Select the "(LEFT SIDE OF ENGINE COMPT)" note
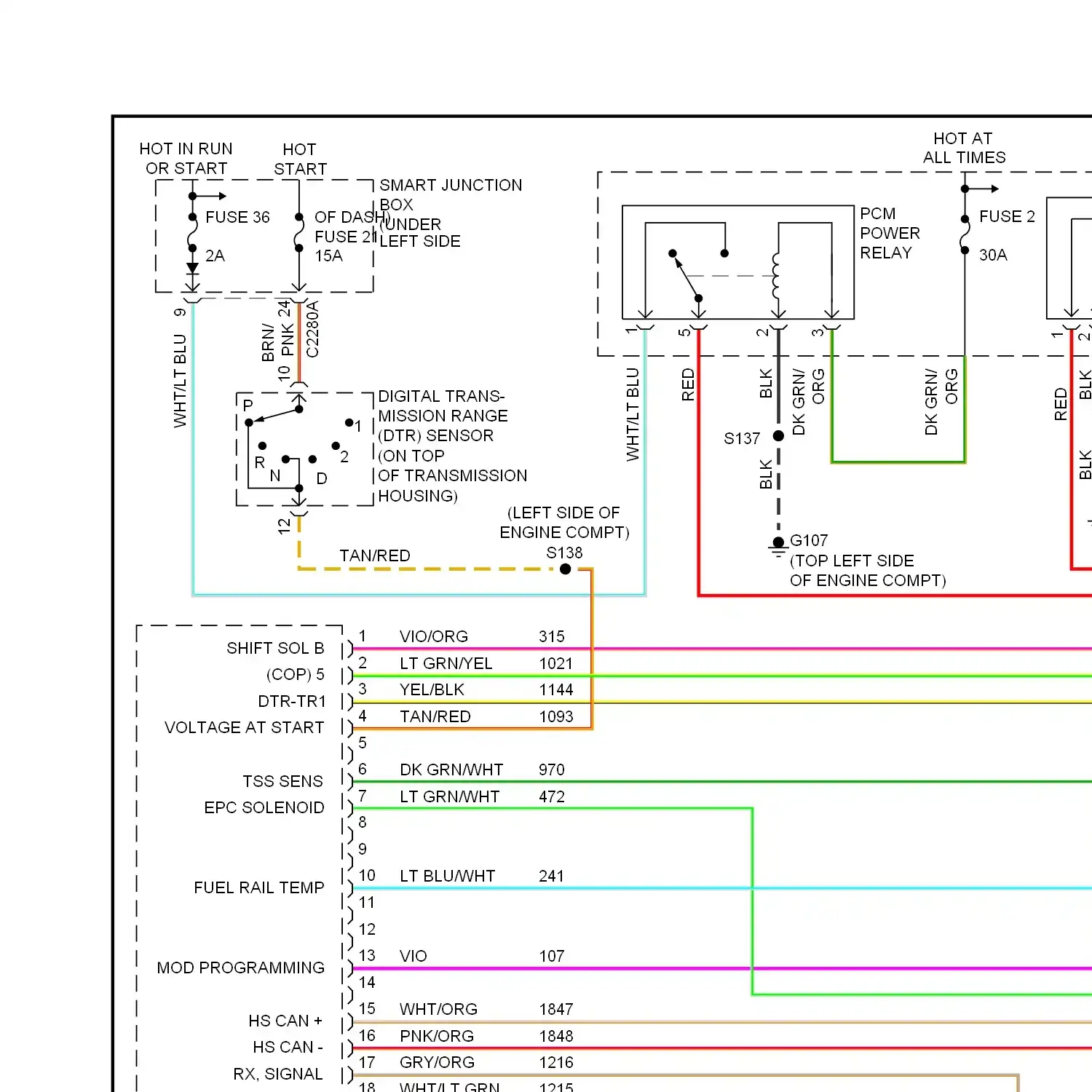The width and height of the screenshot is (1092, 1092). [564, 523]
